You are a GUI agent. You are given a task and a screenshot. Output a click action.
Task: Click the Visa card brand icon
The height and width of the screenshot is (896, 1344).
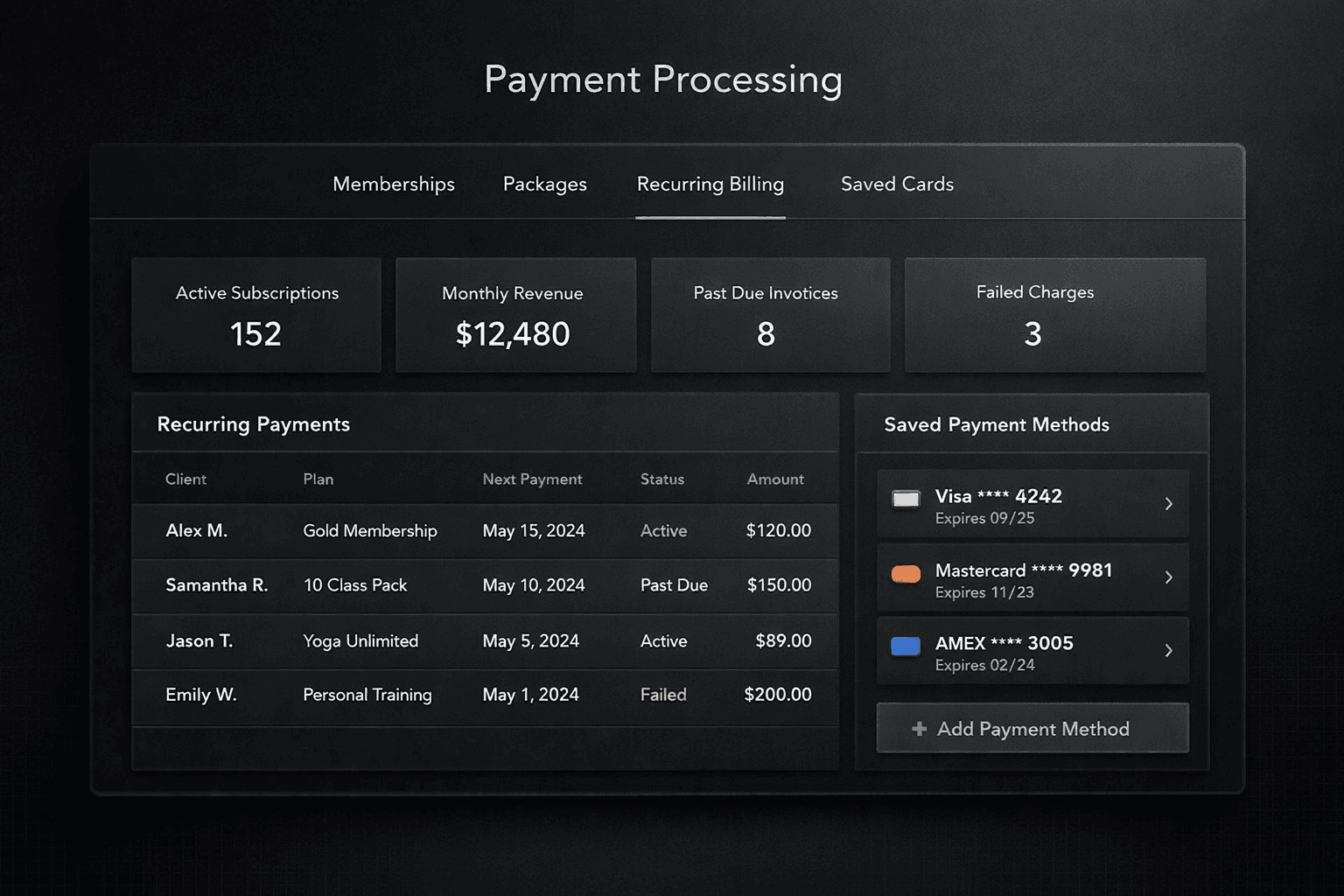(x=906, y=499)
